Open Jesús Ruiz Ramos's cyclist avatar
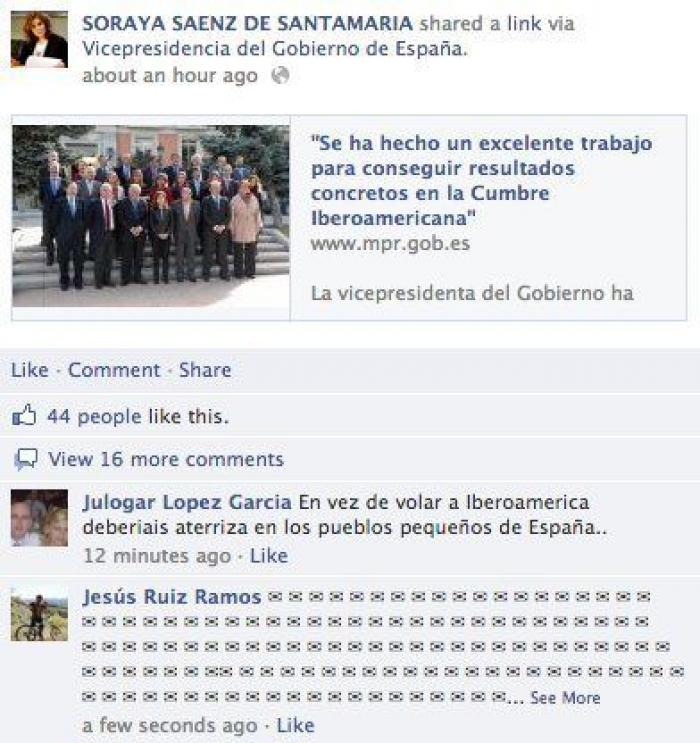700x743 pixels. (39, 615)
